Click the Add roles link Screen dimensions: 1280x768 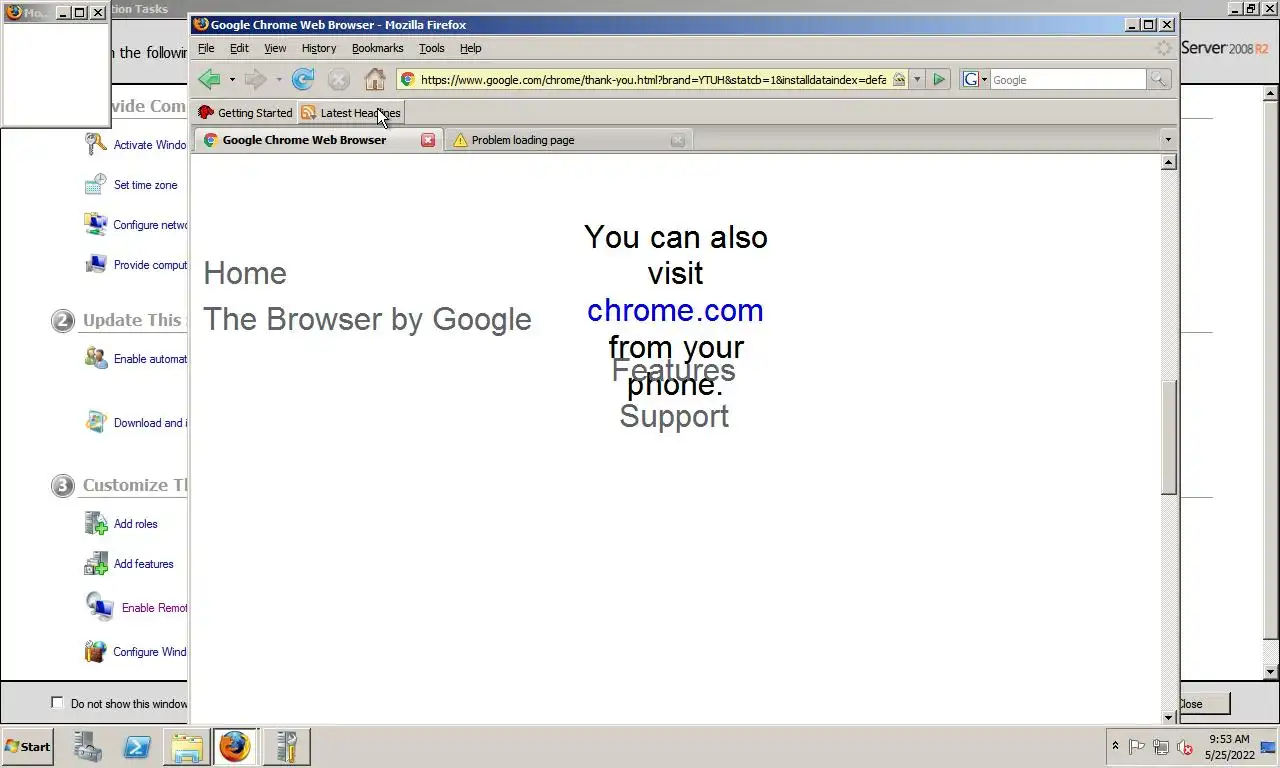coord(135,524)
